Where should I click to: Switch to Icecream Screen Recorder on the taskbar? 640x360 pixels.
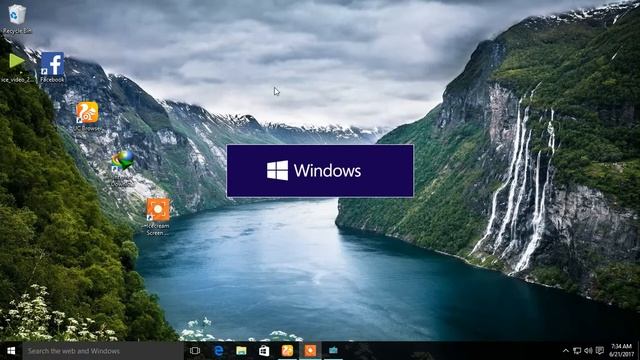point(310,351)
